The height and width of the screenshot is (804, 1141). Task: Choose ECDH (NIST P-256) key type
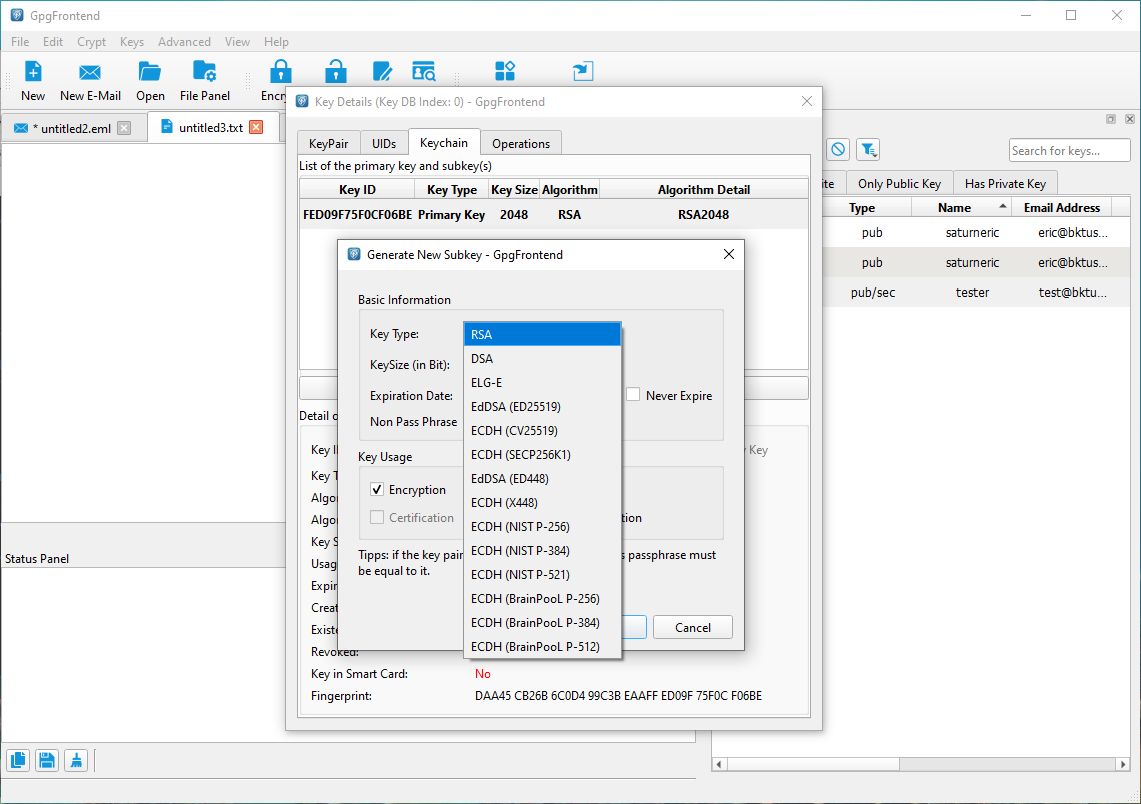(x=542, y=527)
